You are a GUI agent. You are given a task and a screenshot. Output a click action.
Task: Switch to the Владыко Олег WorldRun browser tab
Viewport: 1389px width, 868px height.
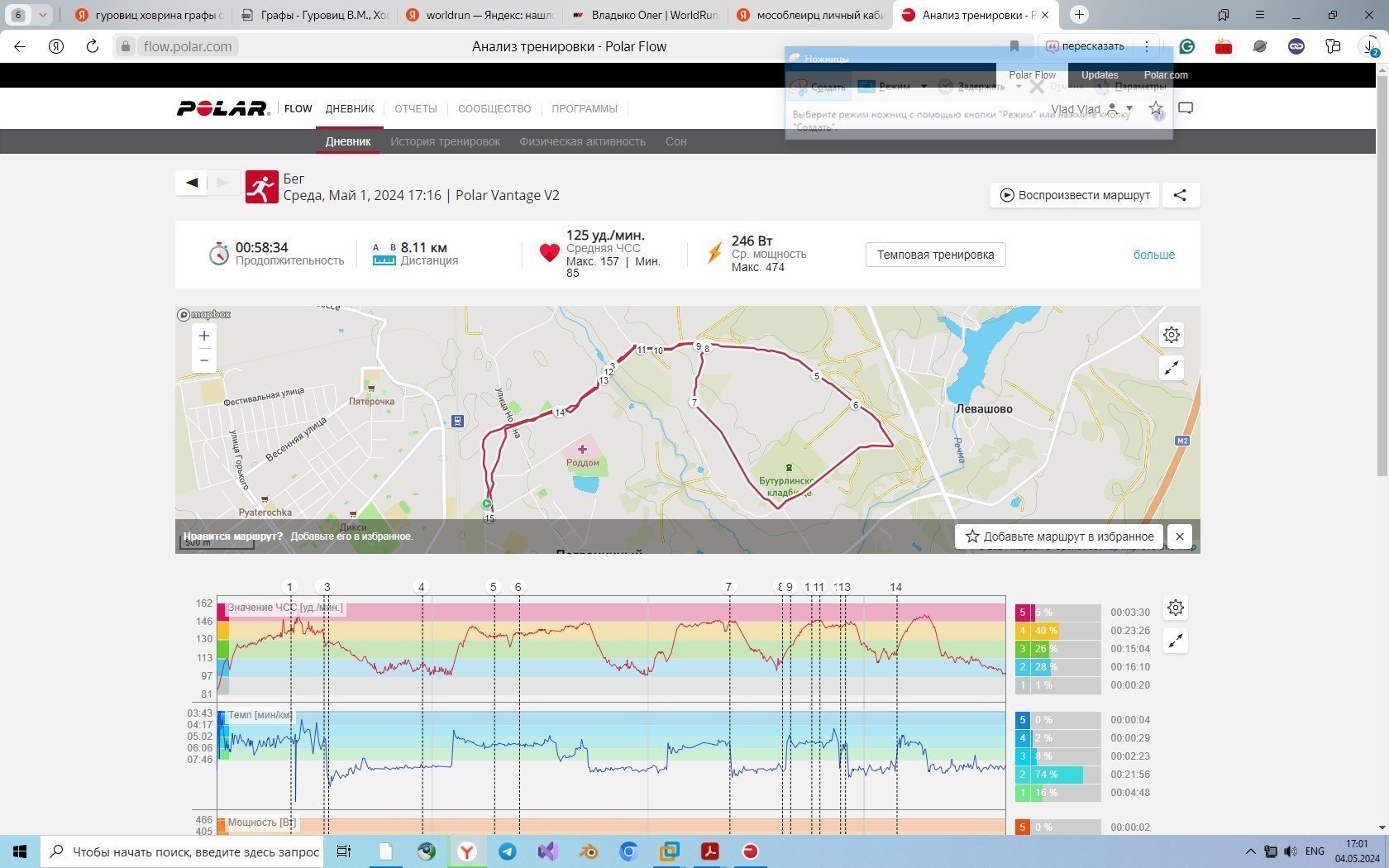(645, 15)
